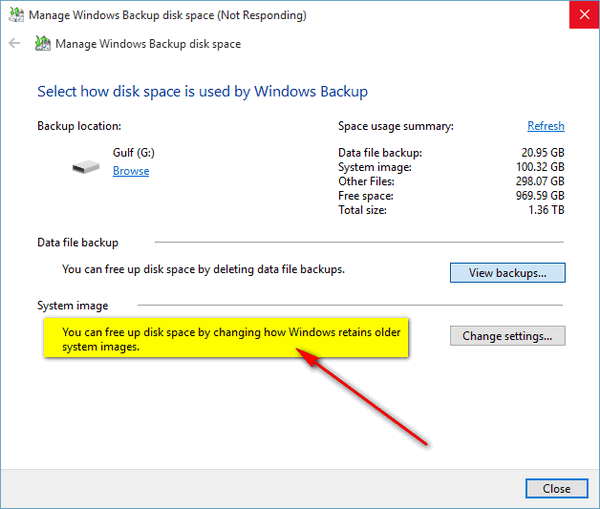Viewport: 600px width, 509px height.
Task: Open Change settings... for system image
Action: tap(507, 336)
